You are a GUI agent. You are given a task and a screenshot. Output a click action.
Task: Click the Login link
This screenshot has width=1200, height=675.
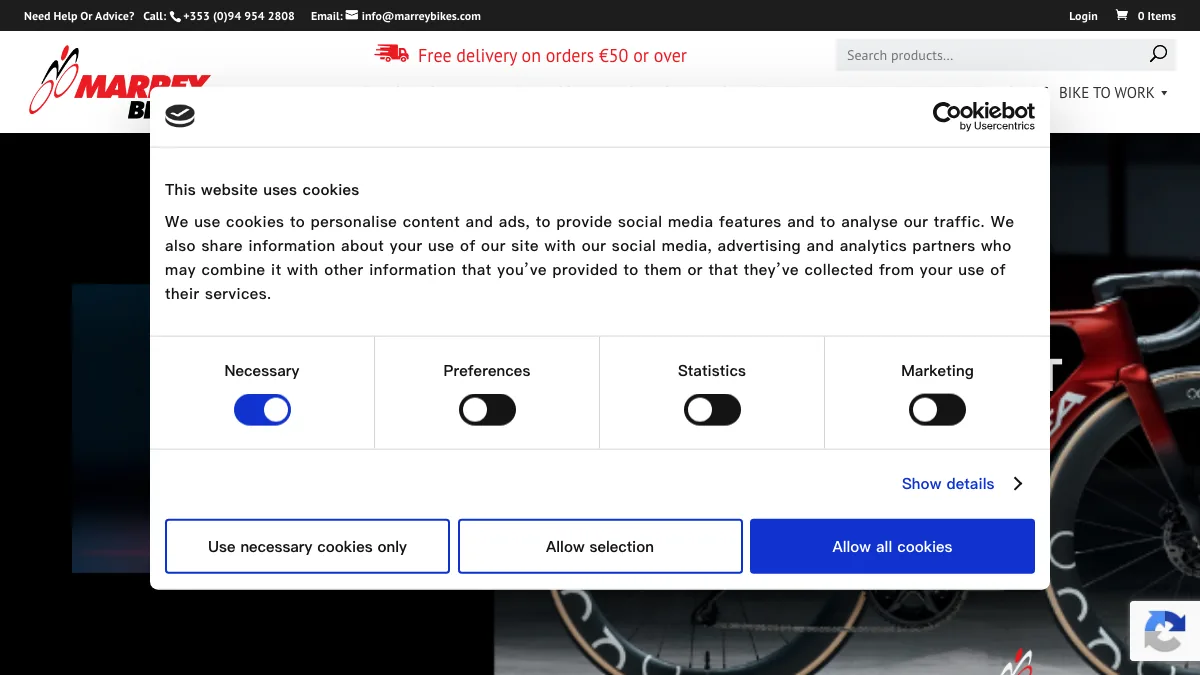[x=1083, y=16]
